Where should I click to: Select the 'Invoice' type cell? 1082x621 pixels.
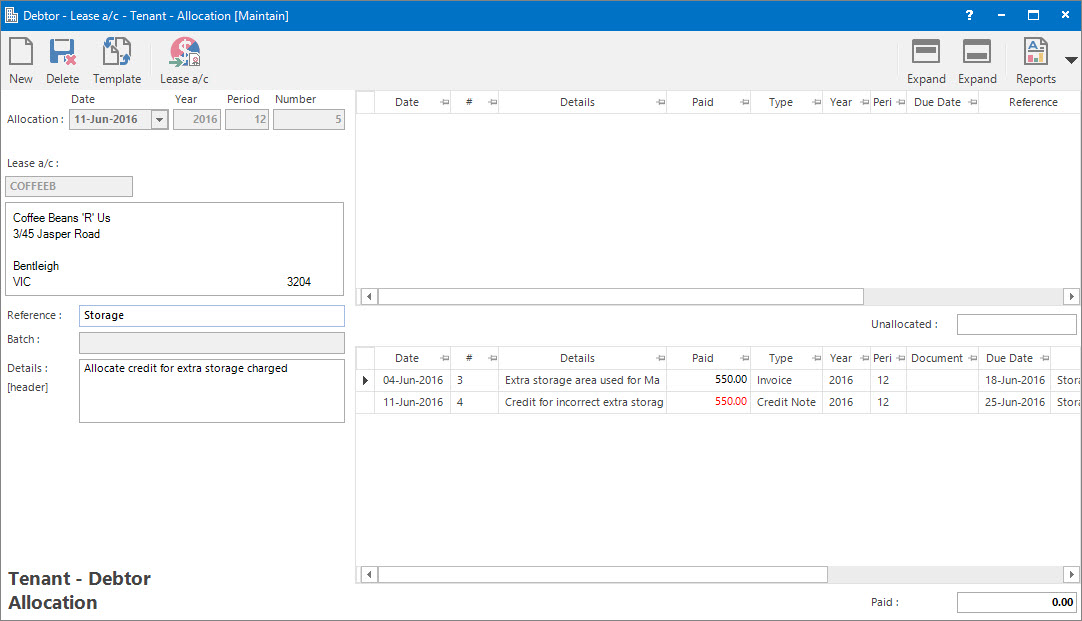[x=787, y=380]
